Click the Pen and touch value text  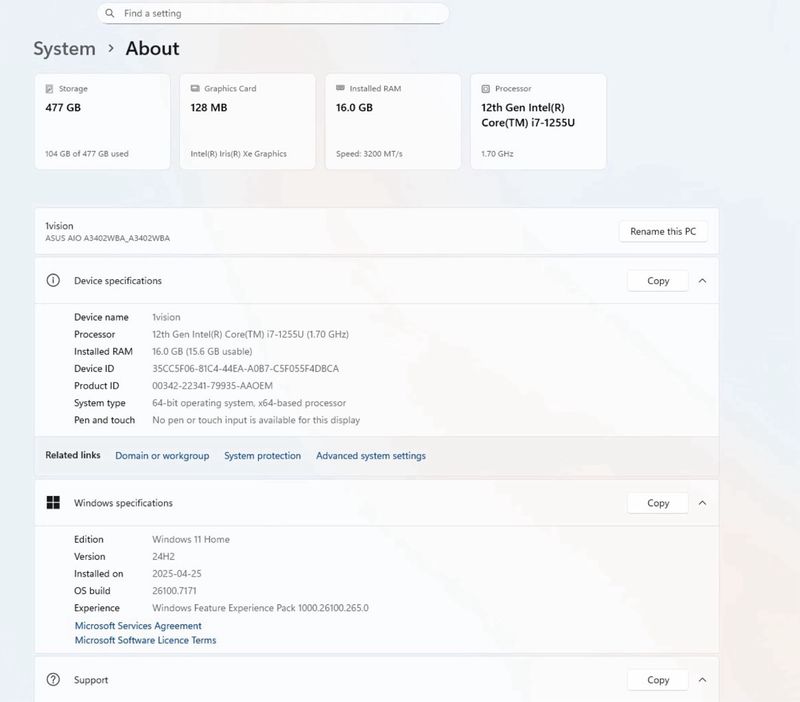point(256,420)
